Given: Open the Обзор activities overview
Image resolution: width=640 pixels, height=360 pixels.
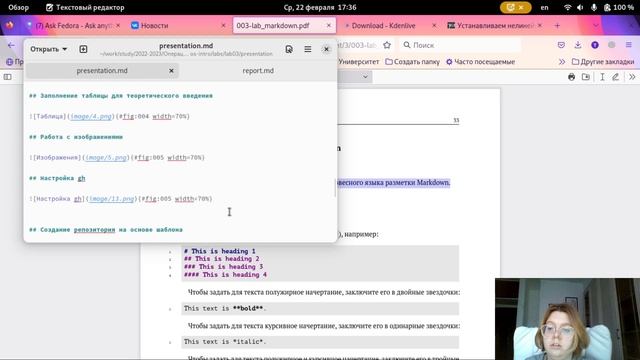Looking at the screenshot, I should click(x=19, y=7).
